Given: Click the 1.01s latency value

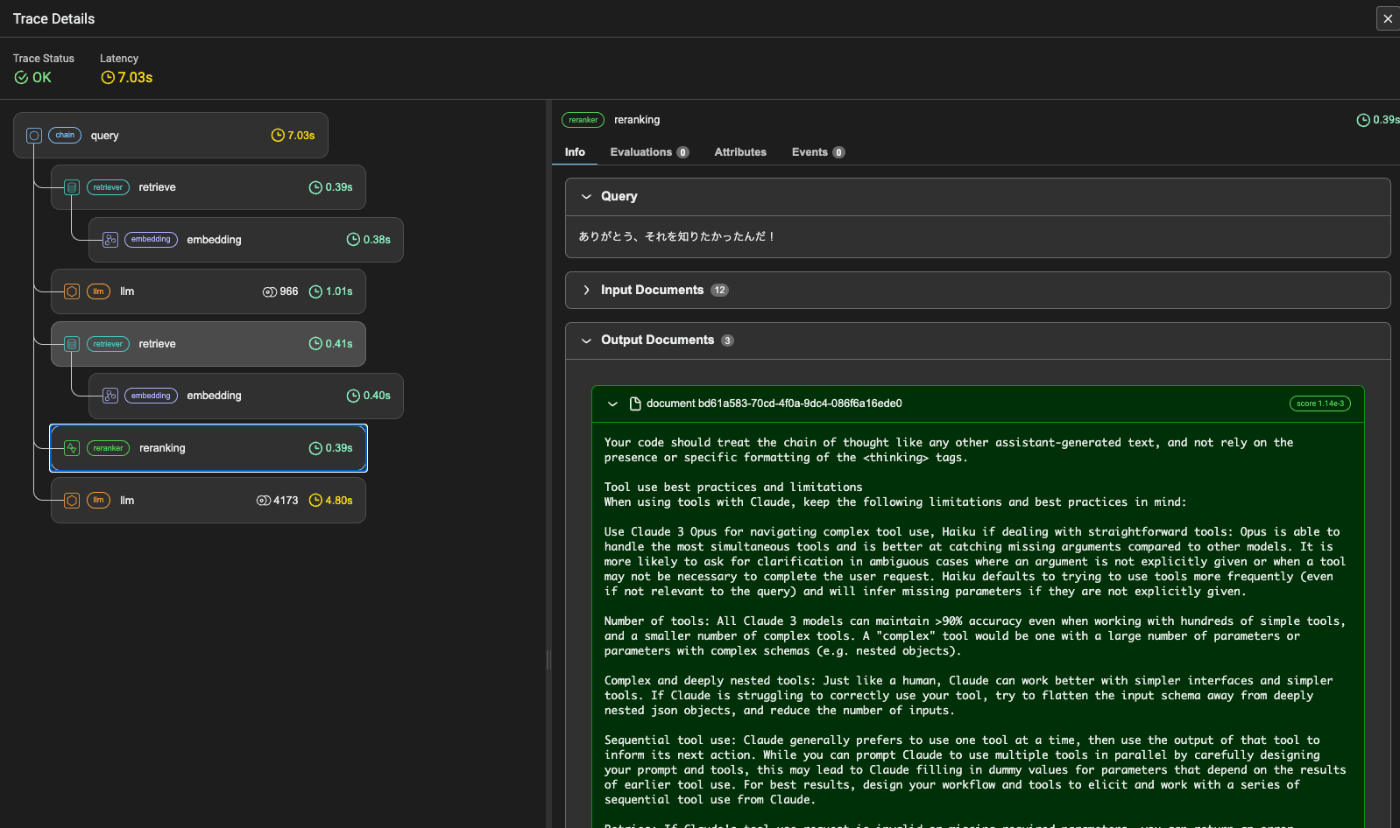Looking at the screenshot, I should 339,292.
